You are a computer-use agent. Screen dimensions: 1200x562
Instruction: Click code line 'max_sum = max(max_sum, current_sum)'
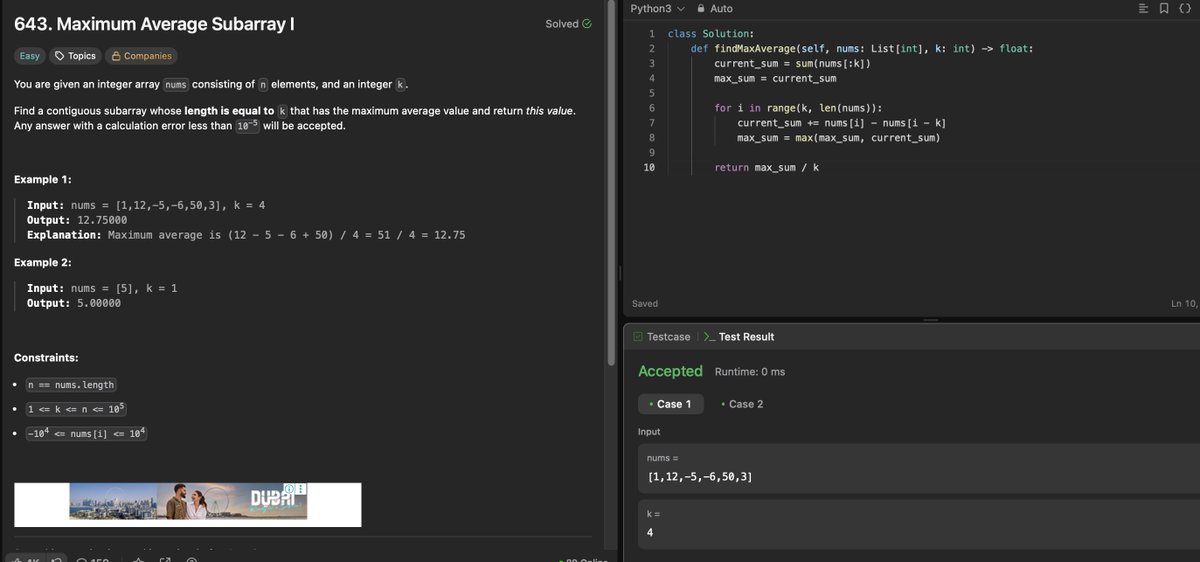click(x=838, y=137)
